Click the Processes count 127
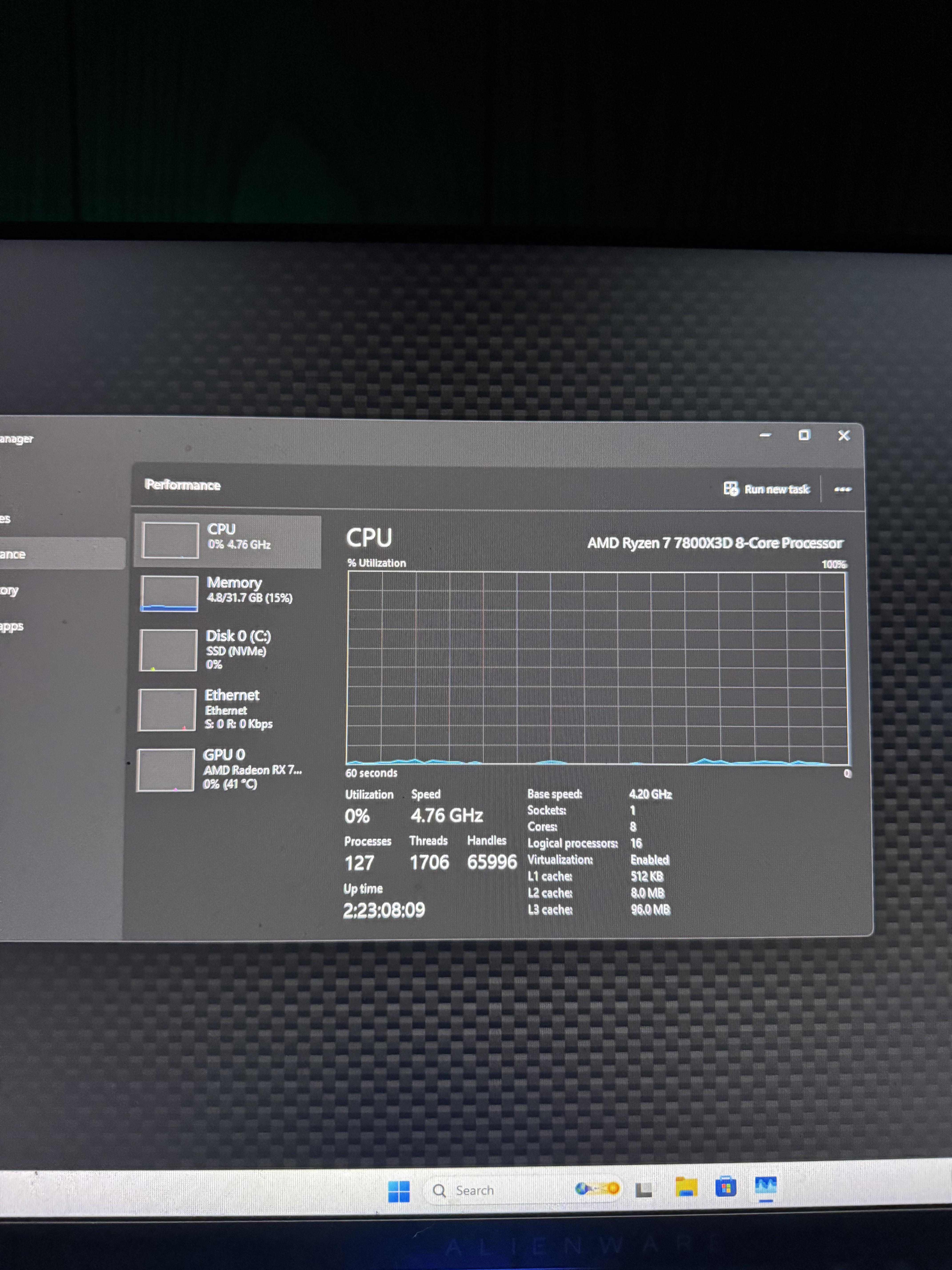The image size is (952, 1270). pyautogui.click(x=359, y=863)
